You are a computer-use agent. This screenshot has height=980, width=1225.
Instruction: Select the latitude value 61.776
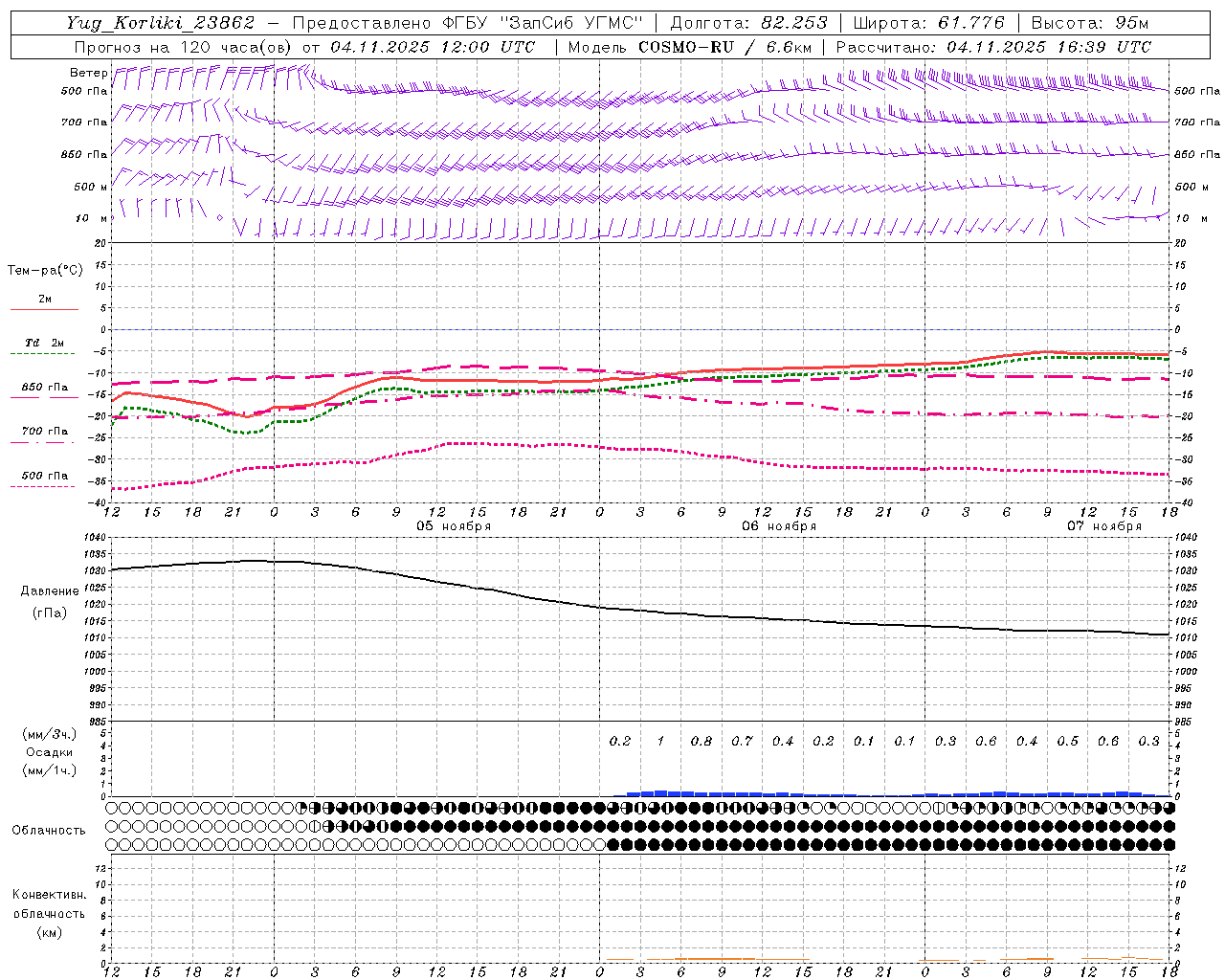pyautogui.click(x=971, y=23)
